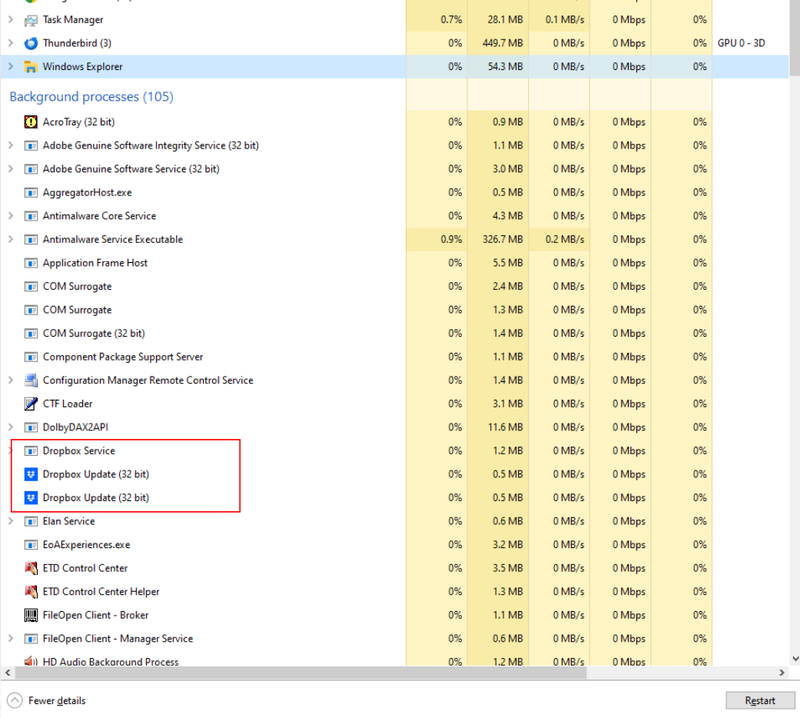Select the COM Surrogate 1.3 MB row

(394, 310)
